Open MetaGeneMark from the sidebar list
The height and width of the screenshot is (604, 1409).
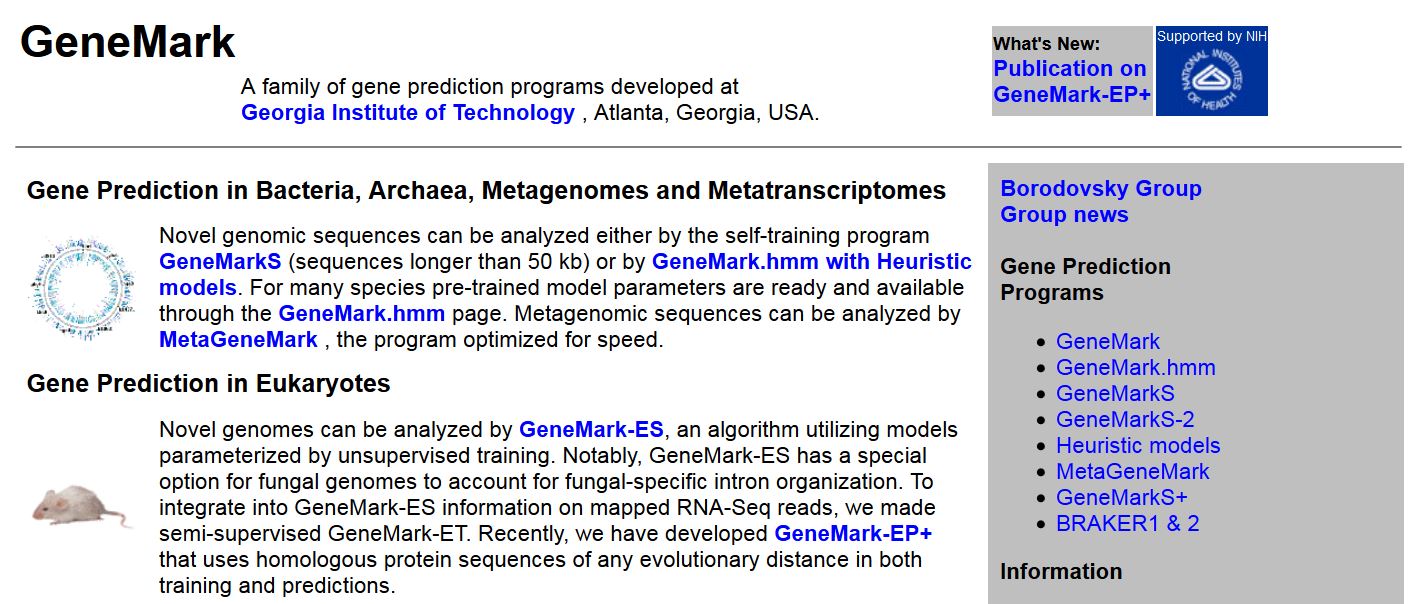[1133, 472]
